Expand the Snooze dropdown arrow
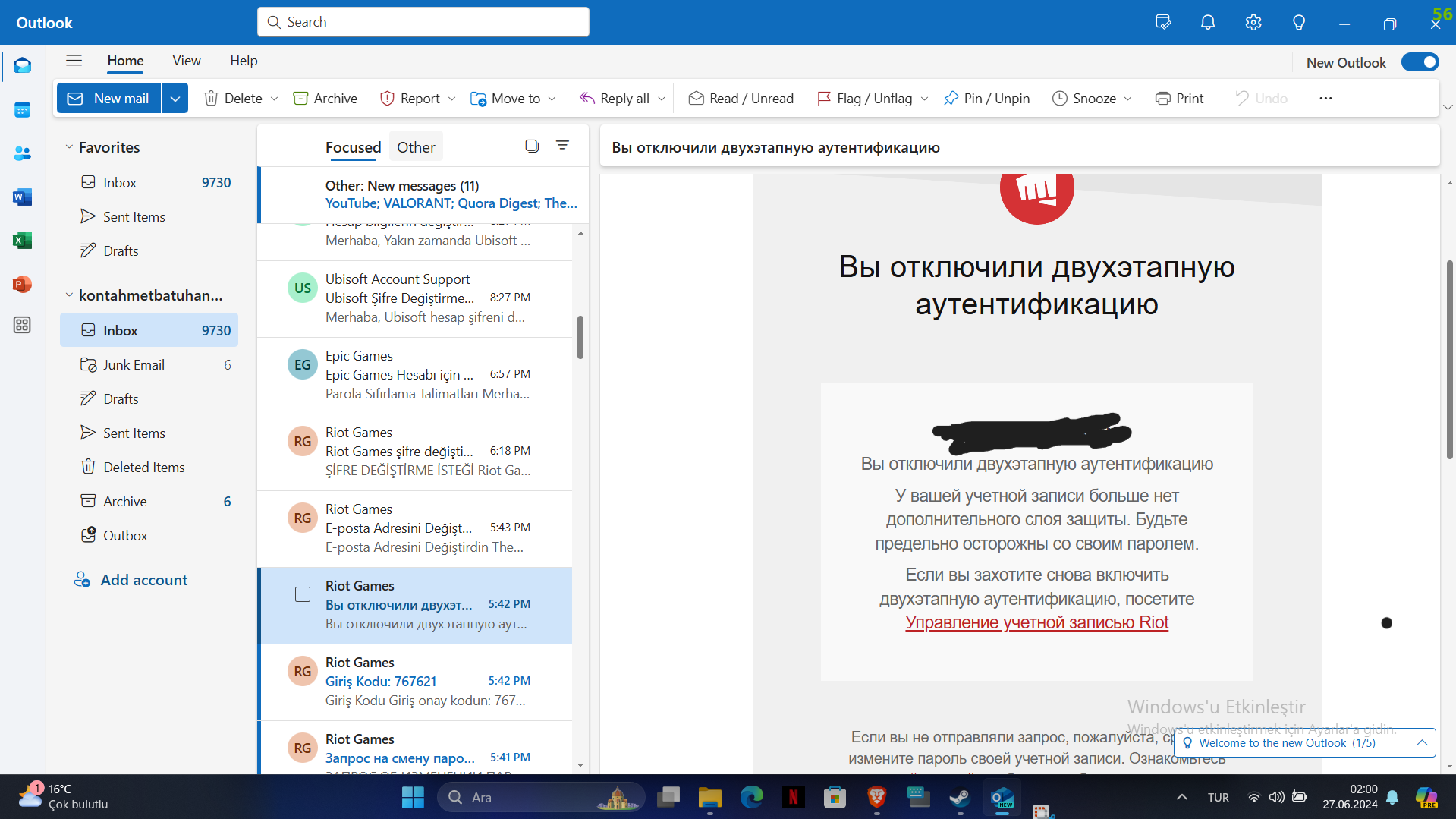Image resolution: width=1456 pixels, height=819 pixels. pos(1127,99)
